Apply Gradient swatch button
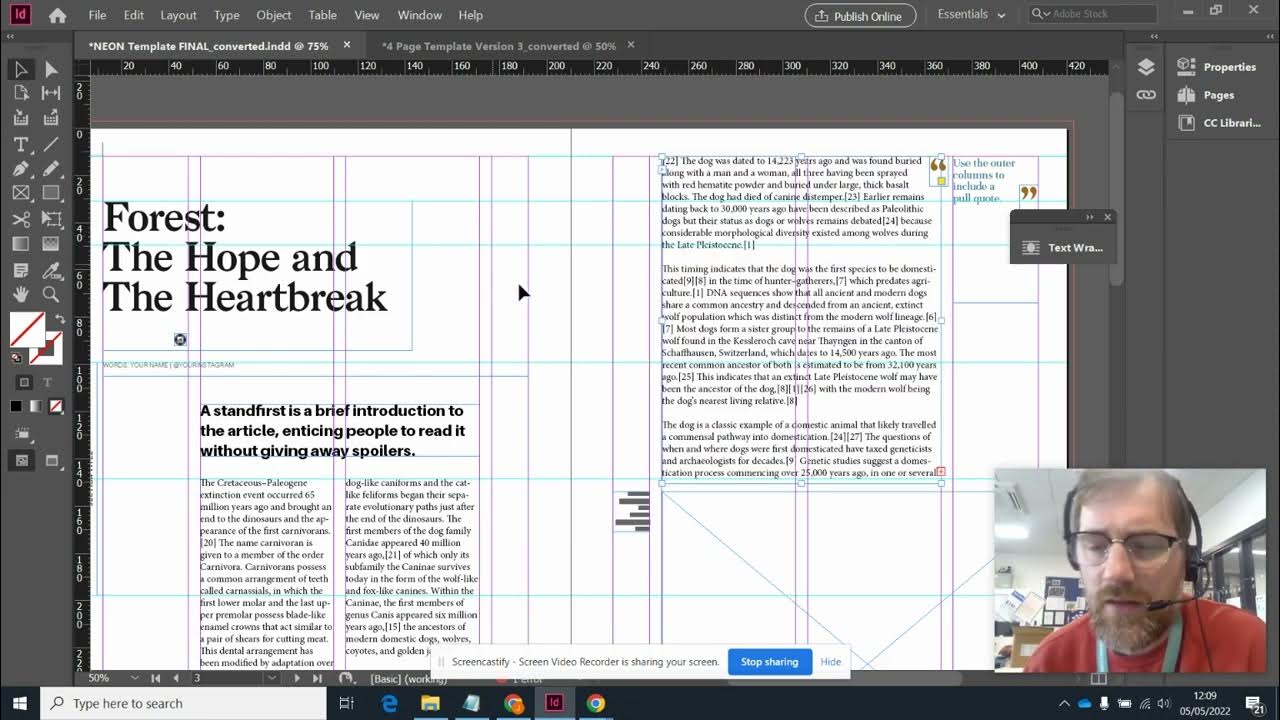This screenshot has height=720, width=1280. click(36, 406)
